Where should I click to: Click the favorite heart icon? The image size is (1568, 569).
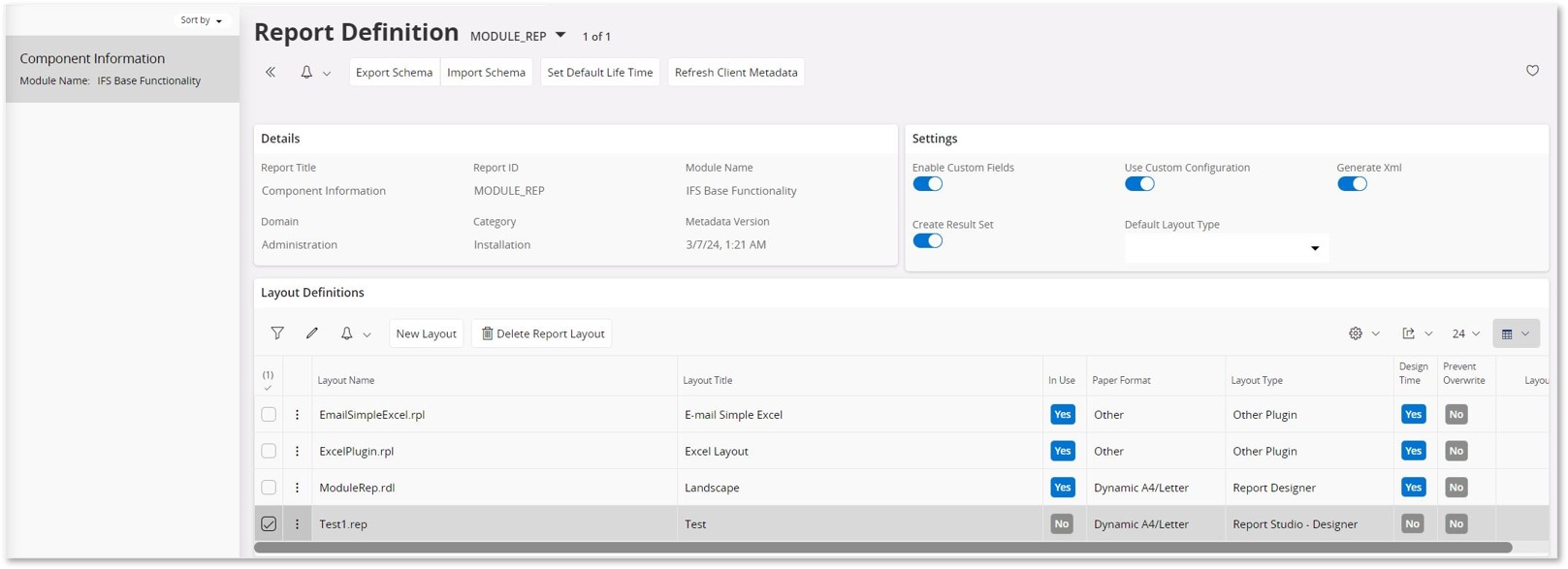click(x=1532, y=71)
